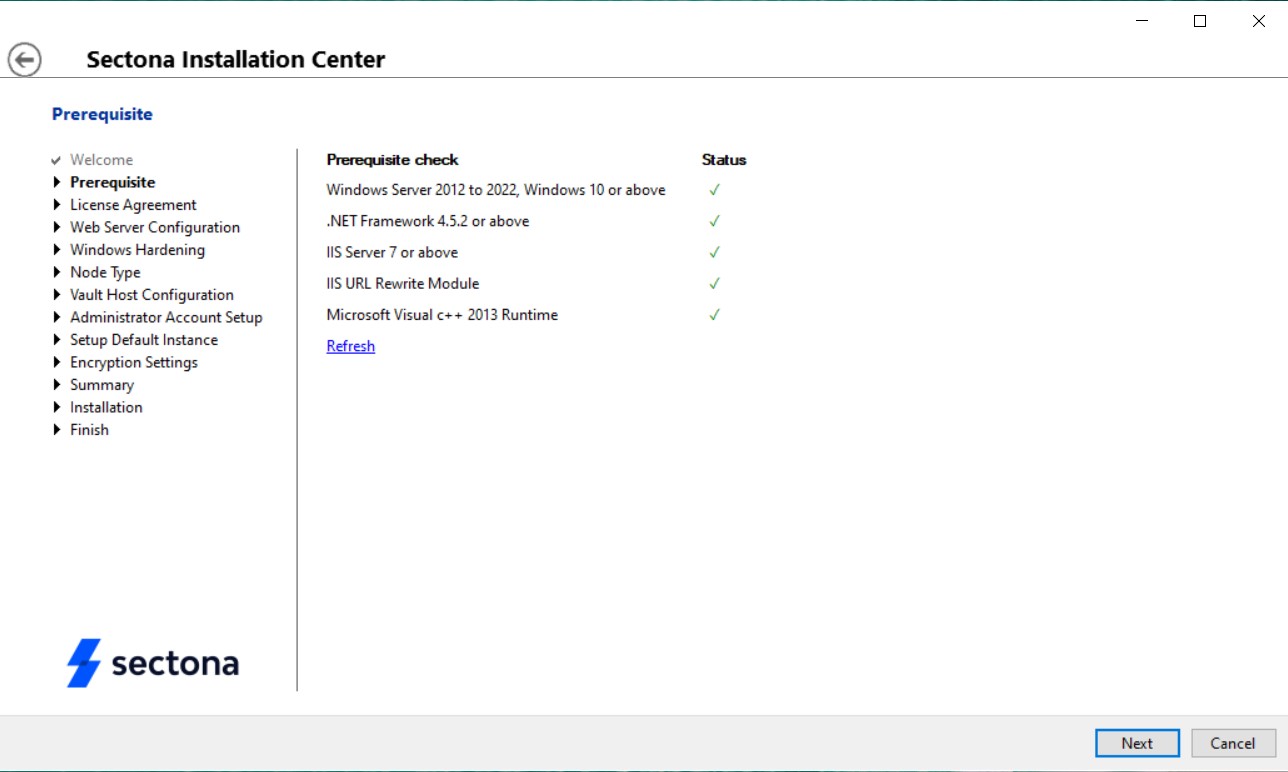Click the Next button to continue
The height and width of the screenshot is (772, 1288).
[1136, 743]
